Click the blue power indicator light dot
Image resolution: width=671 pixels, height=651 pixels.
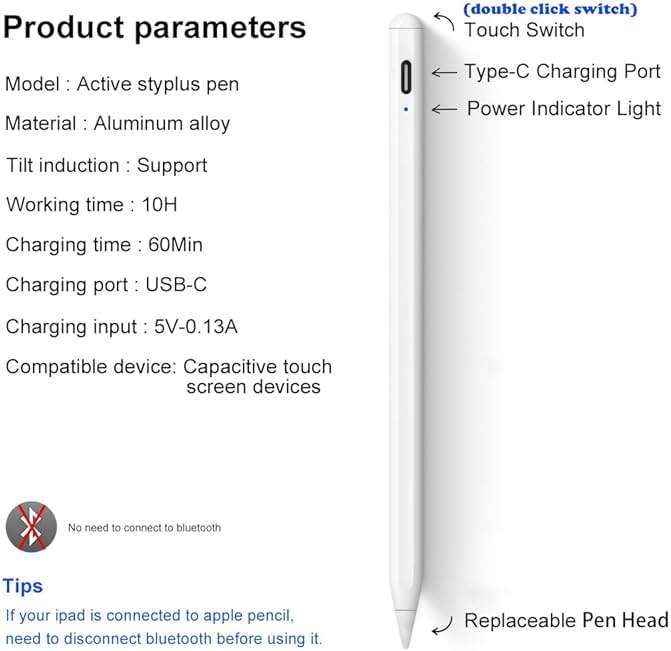(x=406, y=110)
